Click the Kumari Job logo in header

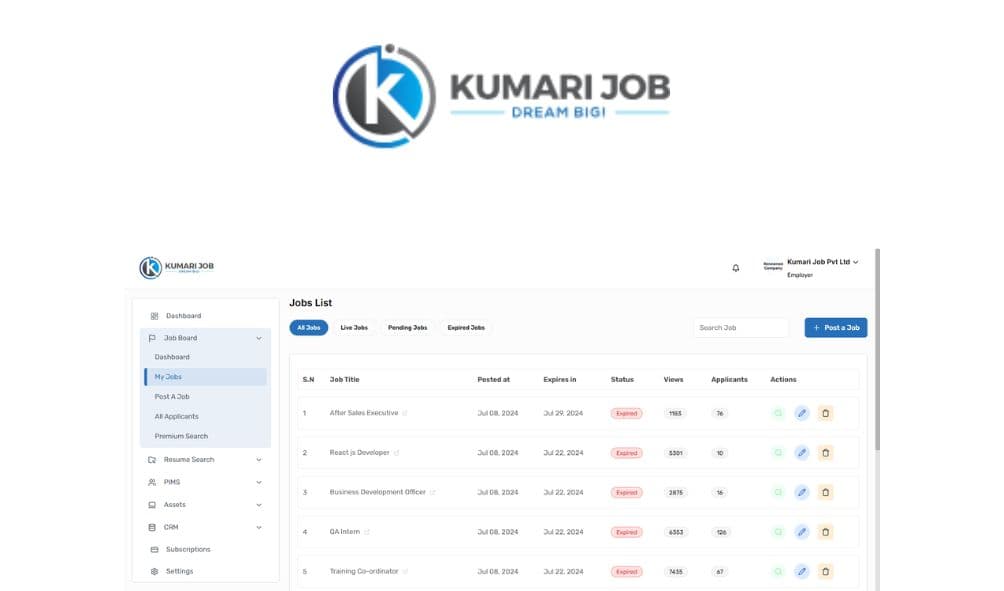point(177,267)
